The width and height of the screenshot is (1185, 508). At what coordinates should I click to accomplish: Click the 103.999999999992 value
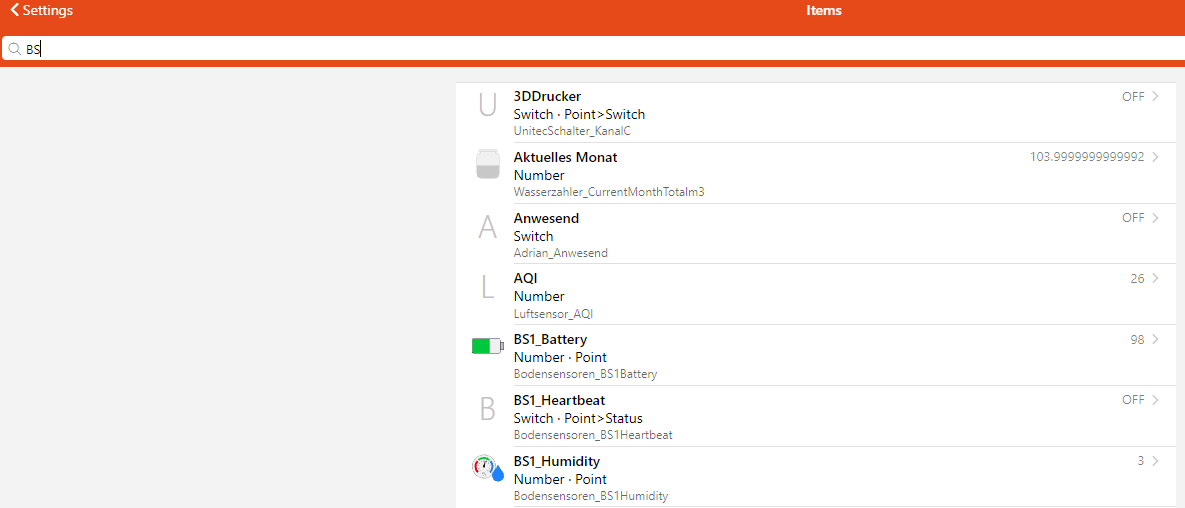(1087, 157)
